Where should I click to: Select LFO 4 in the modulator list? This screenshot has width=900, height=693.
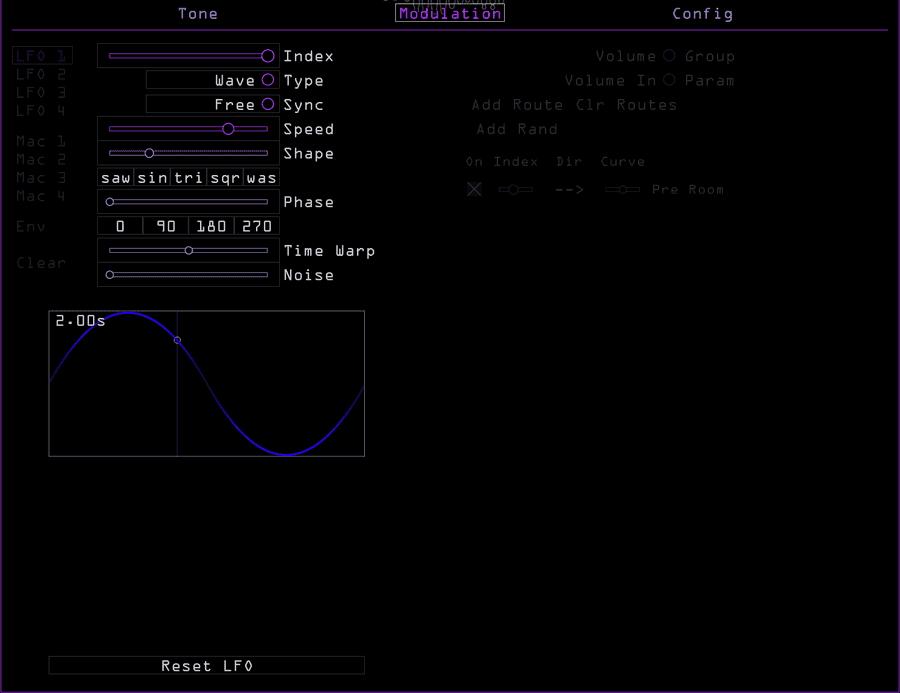point(41,110)
